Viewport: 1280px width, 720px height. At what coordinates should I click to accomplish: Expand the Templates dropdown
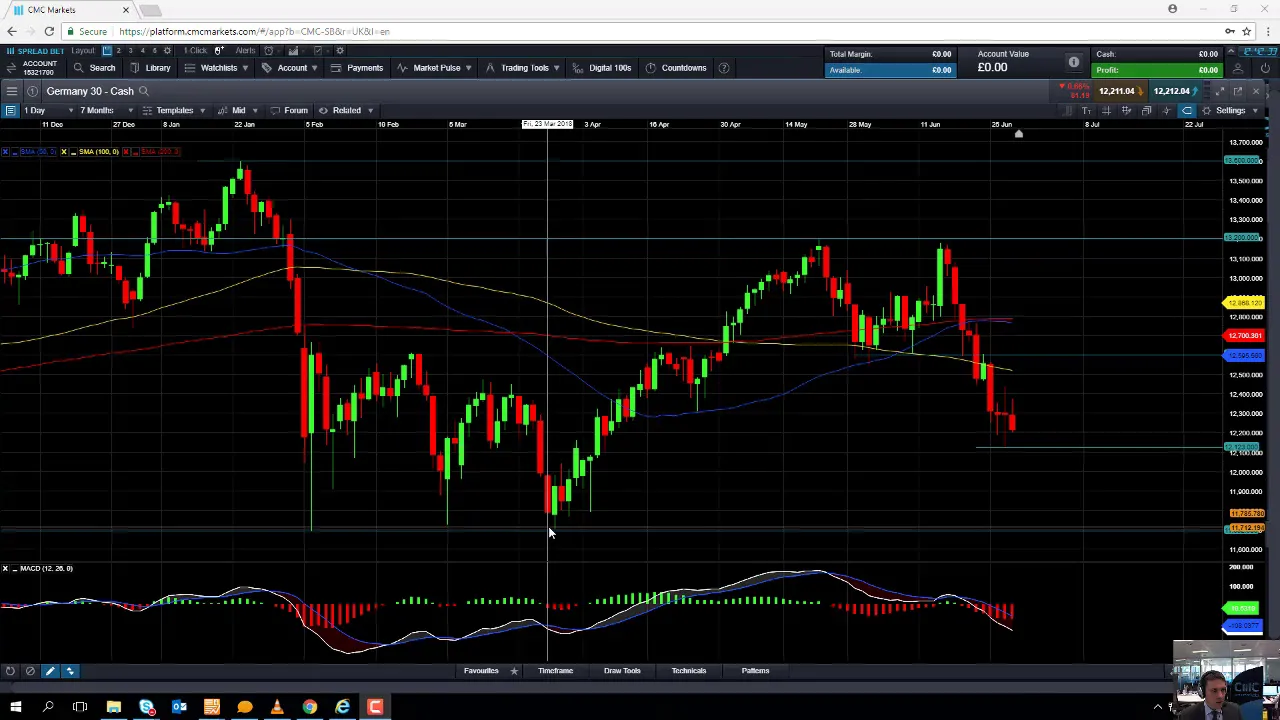tap(173, 110)
